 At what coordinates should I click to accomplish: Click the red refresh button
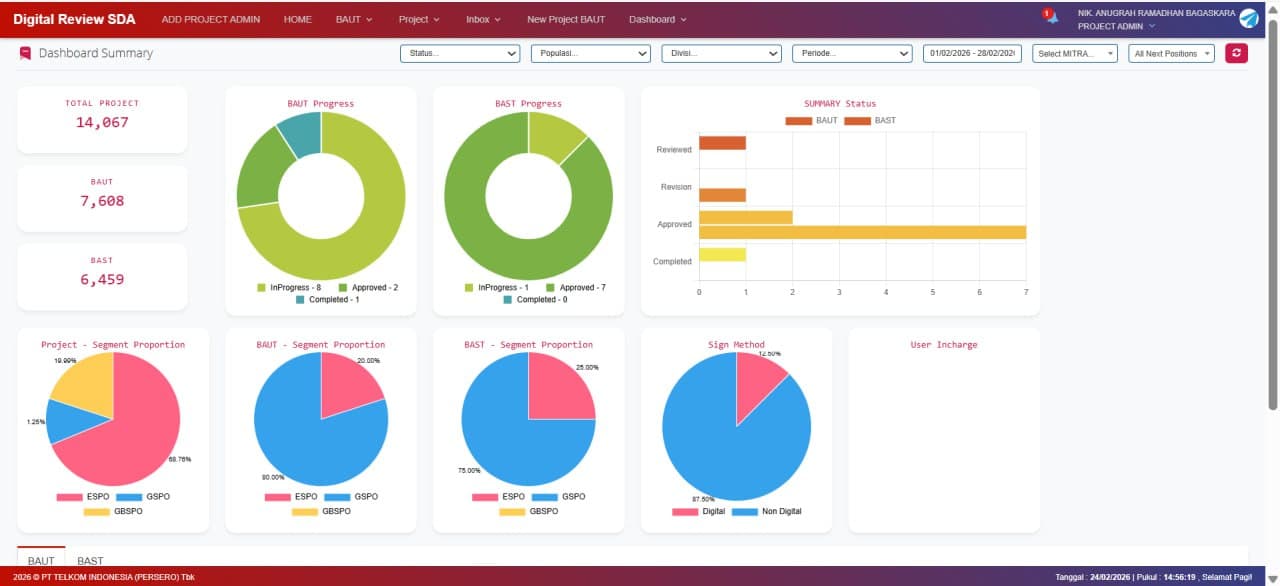[1237, 53]
